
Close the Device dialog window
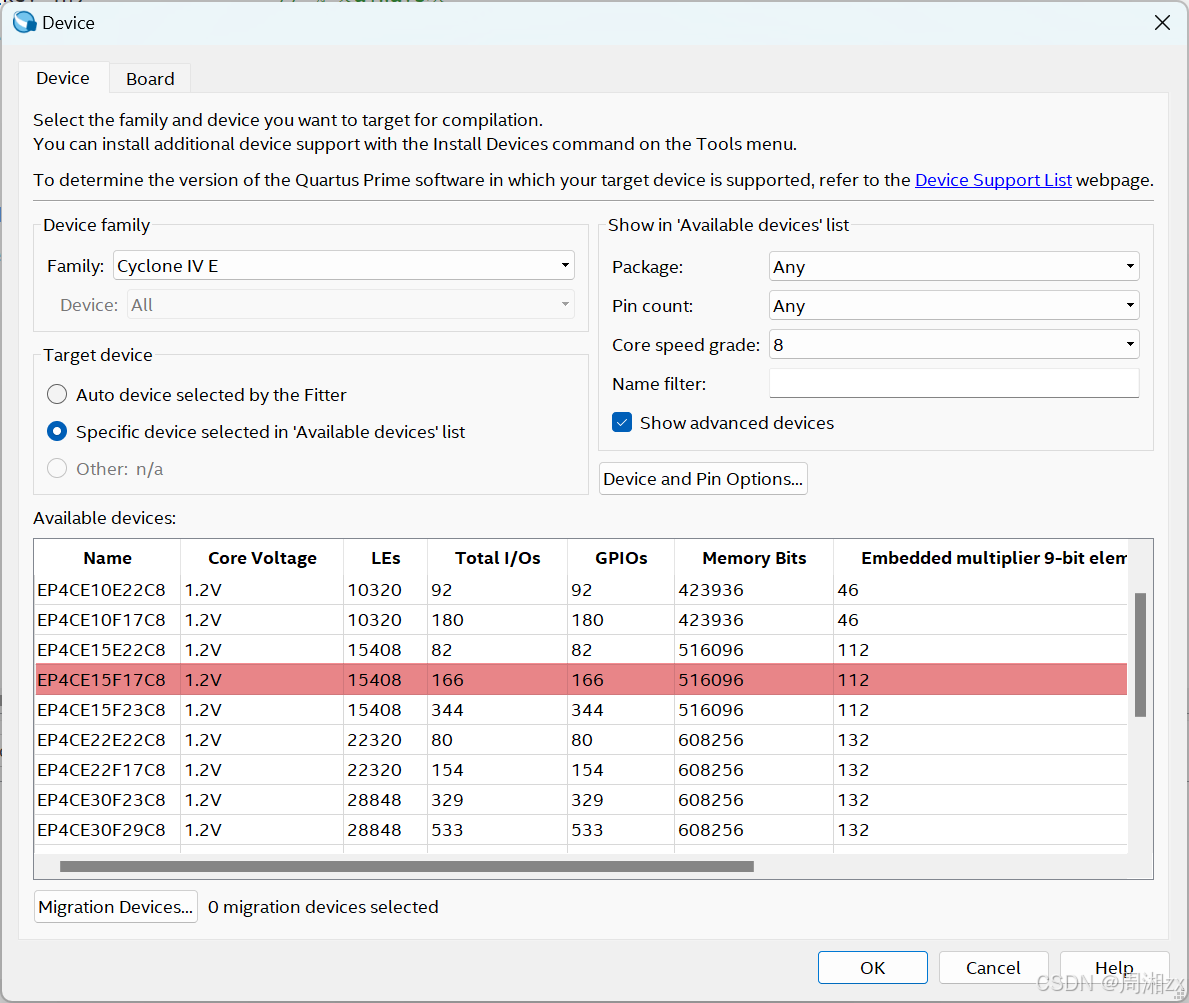1162,23
